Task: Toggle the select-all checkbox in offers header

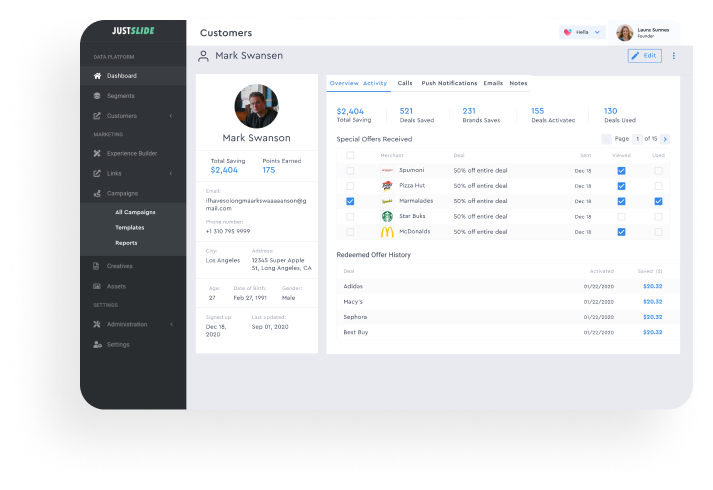Action: click(350, 155)
